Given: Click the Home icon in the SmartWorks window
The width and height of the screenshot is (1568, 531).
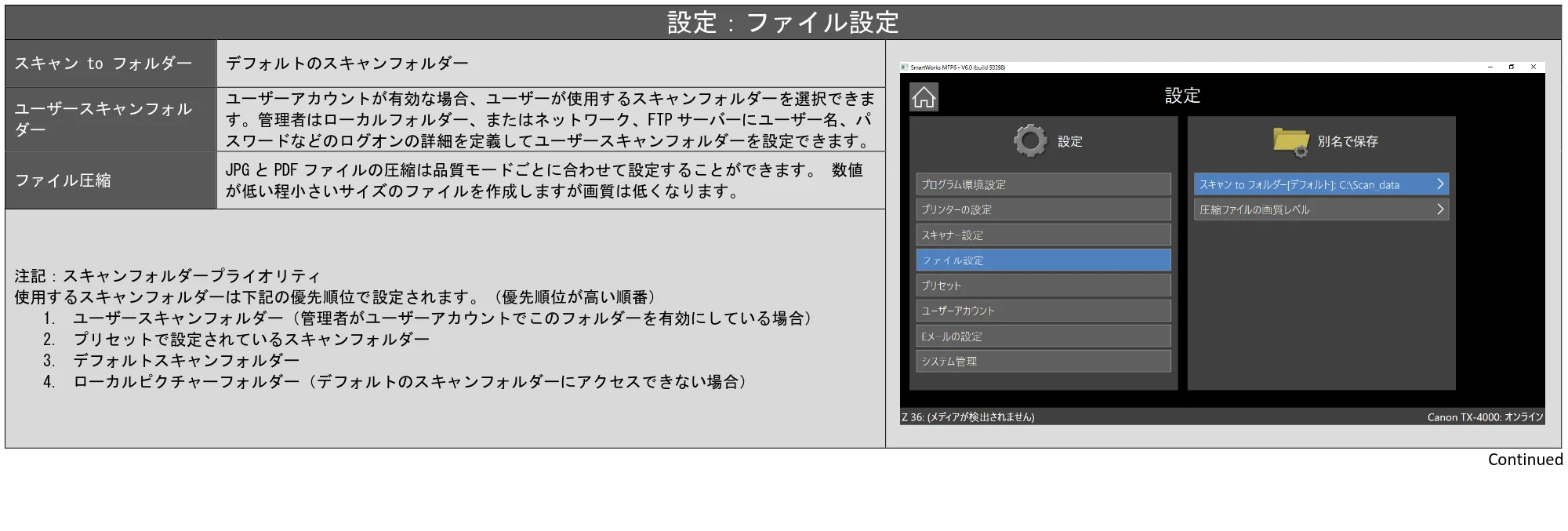Looking at the screenshot, I should coord(924,97).
